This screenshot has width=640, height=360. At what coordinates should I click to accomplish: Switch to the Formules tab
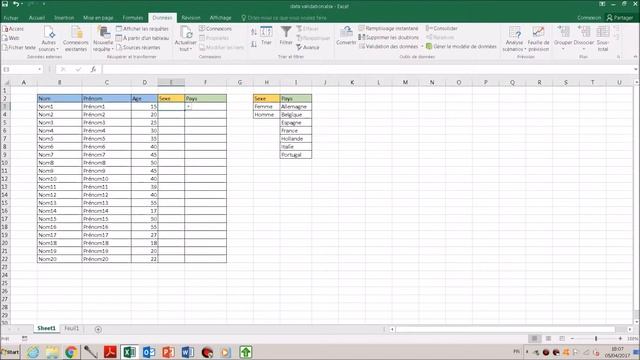pos(133,18)
